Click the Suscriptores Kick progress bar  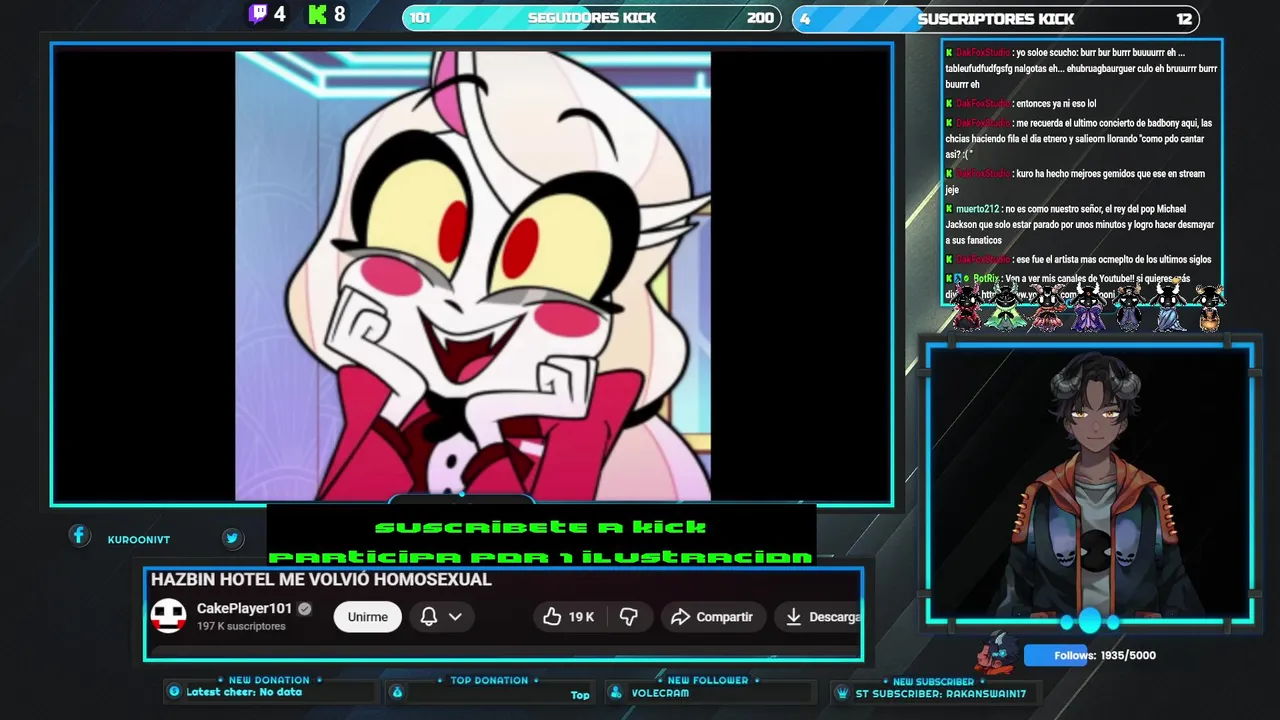tap(995, 18)
